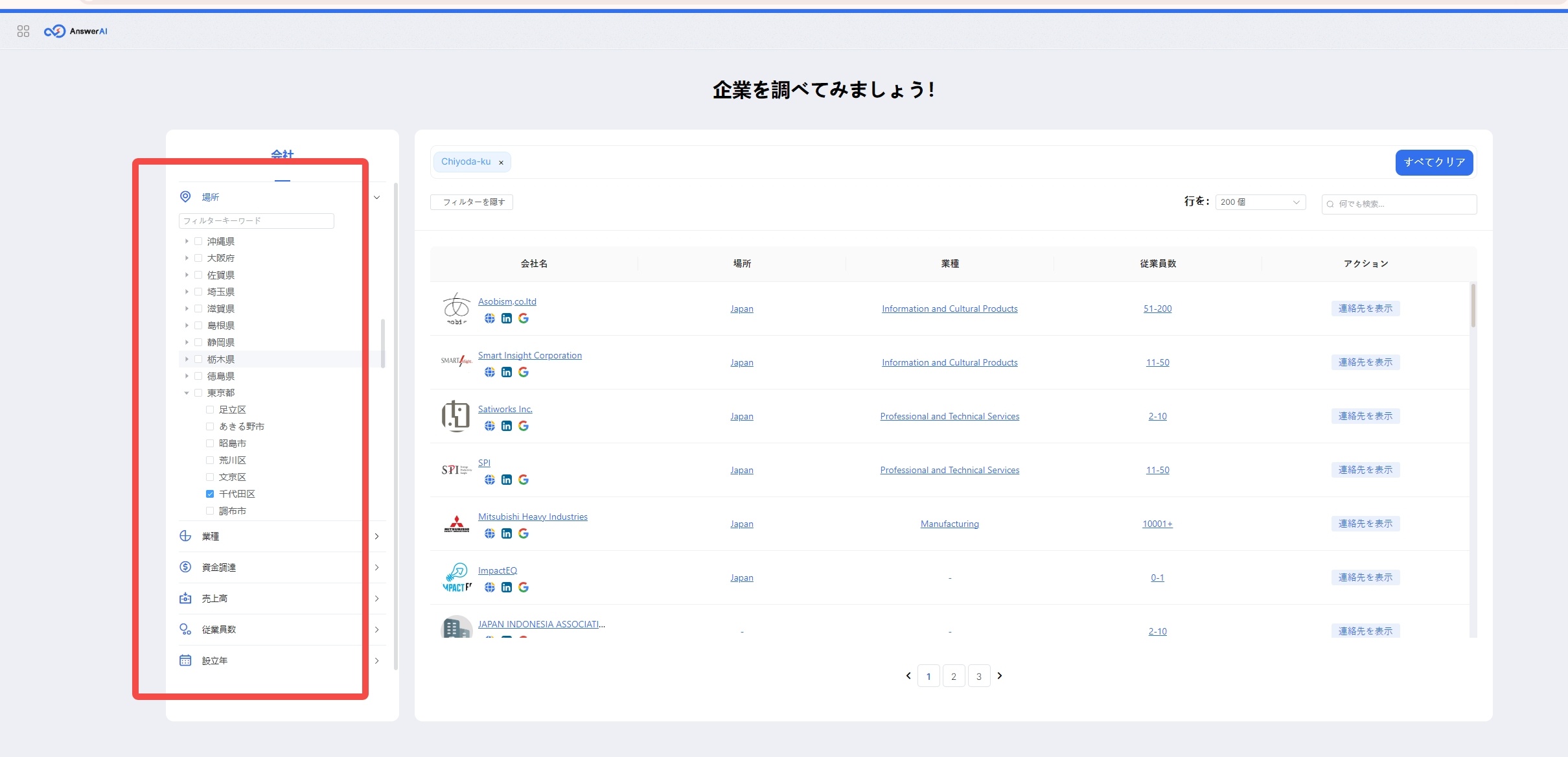Expand the 栃木県 tree node

[187, 359]
